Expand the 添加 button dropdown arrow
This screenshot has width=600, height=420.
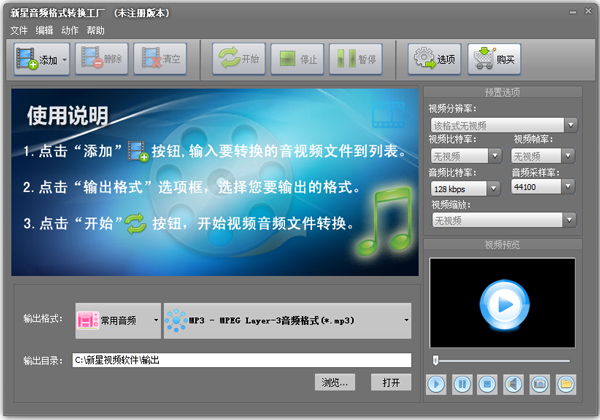(65, 60)
